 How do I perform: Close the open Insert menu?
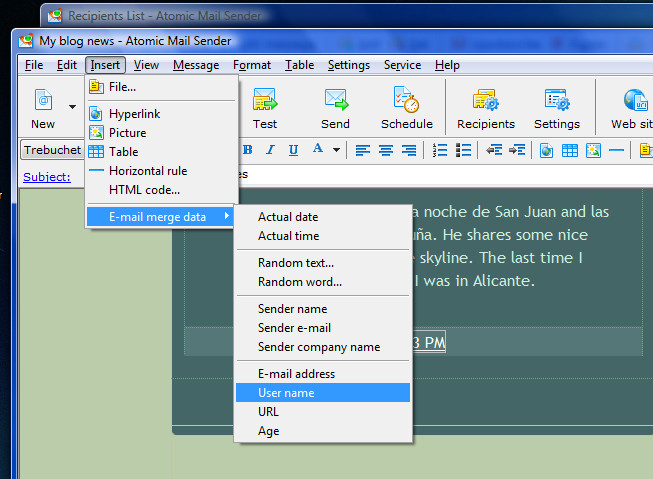pos(105,65)
